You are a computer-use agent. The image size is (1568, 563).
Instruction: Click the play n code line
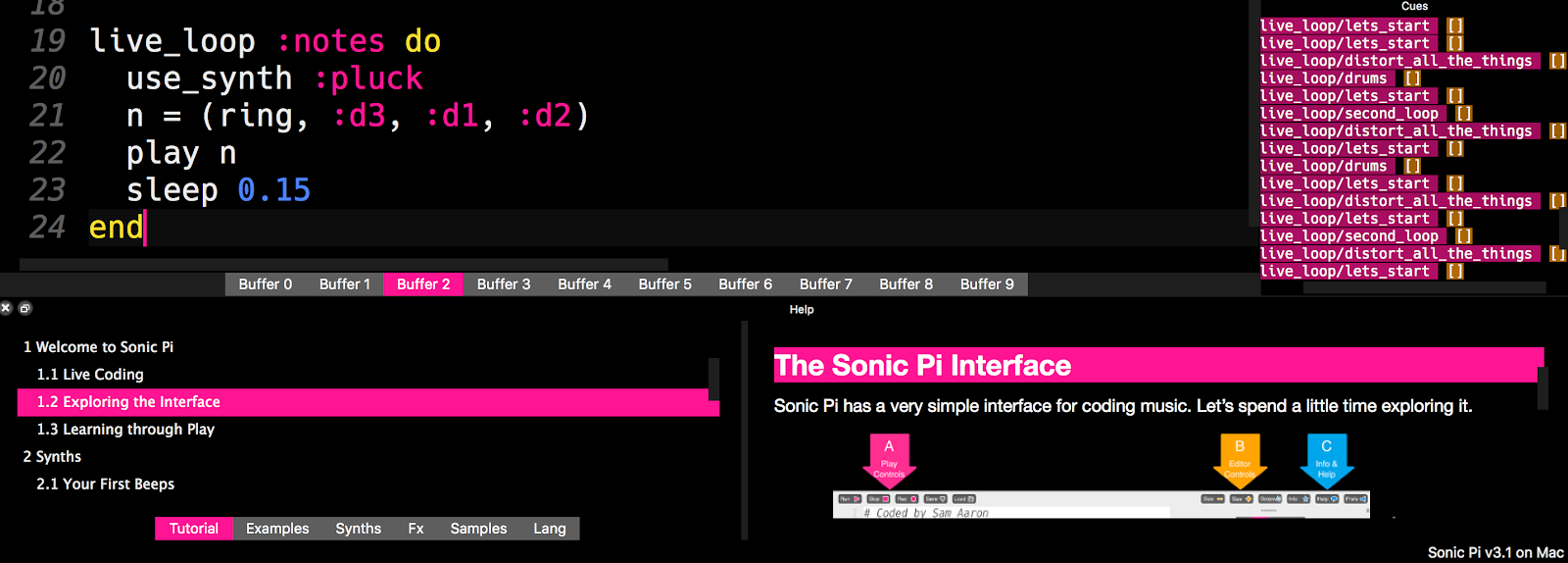[181, 153]
